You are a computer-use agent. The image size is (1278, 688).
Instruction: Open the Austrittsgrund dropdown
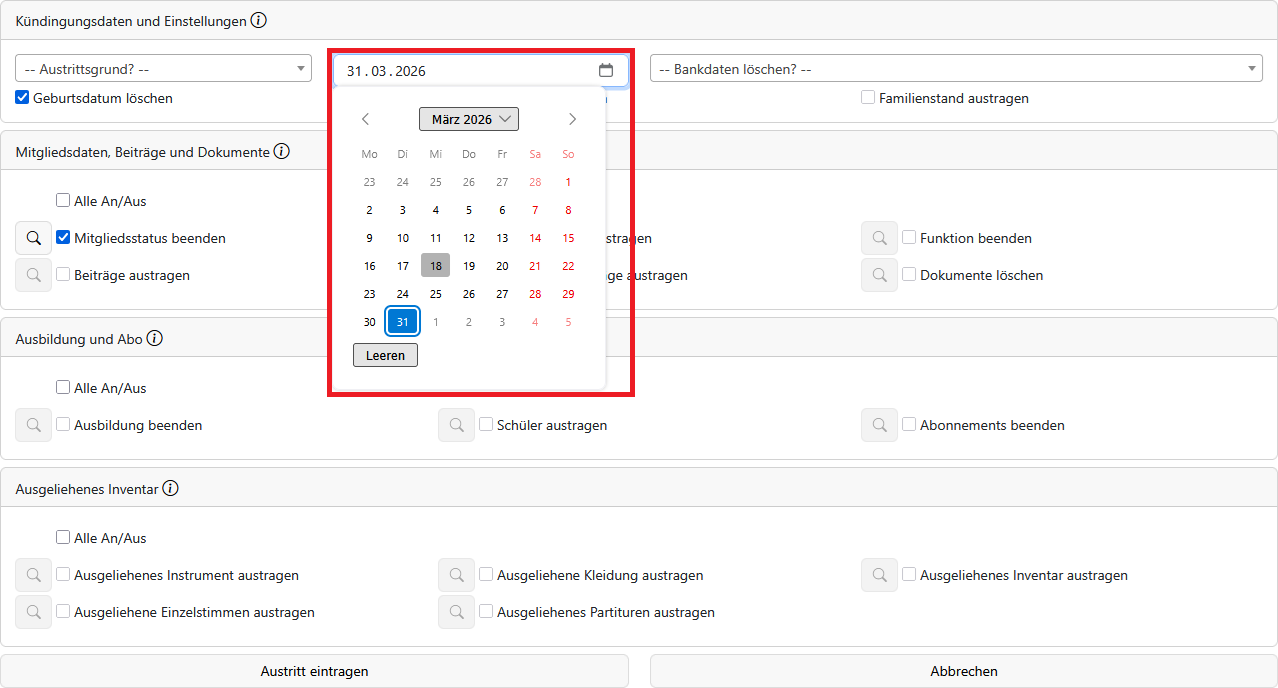point(163,69)
